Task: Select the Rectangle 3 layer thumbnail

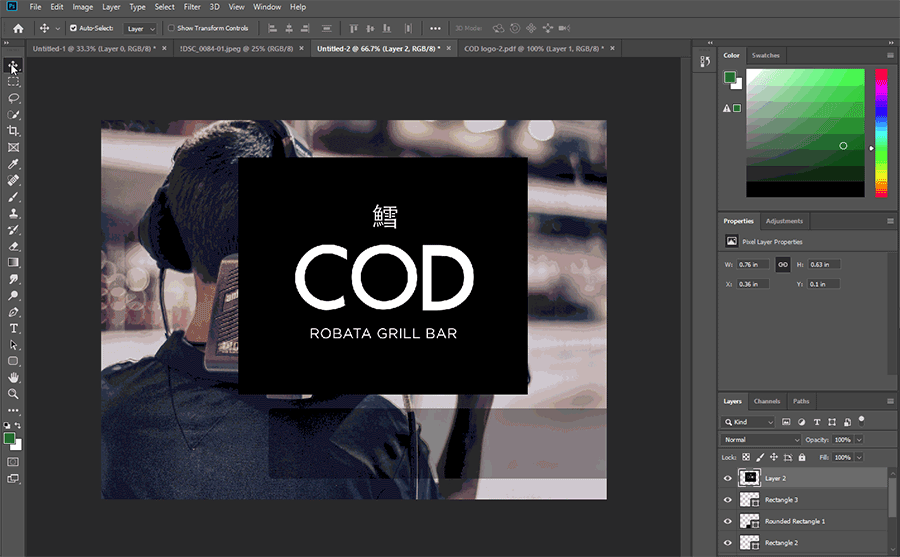Action: click(x=749, y=500)
